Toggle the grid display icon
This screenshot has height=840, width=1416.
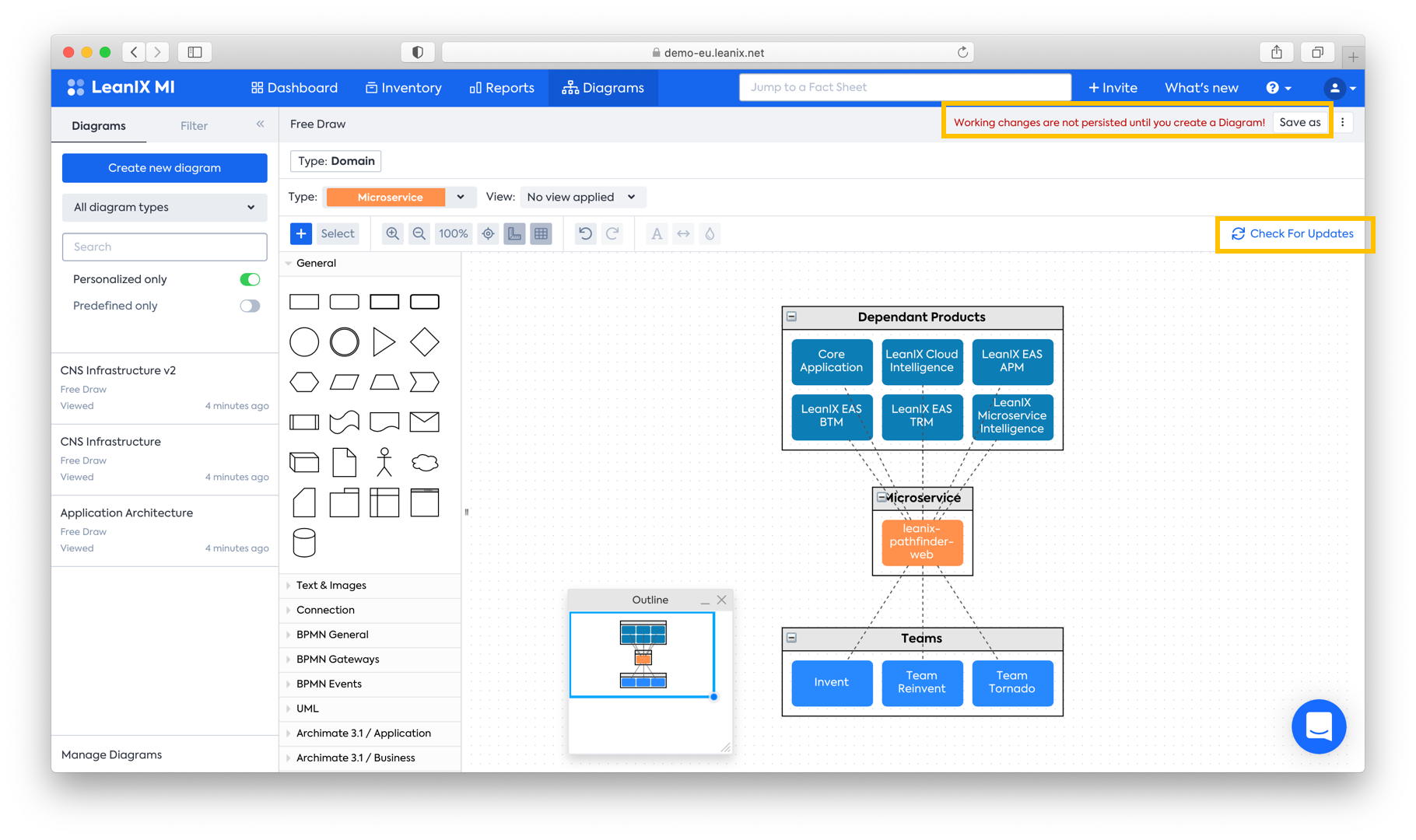542,233
